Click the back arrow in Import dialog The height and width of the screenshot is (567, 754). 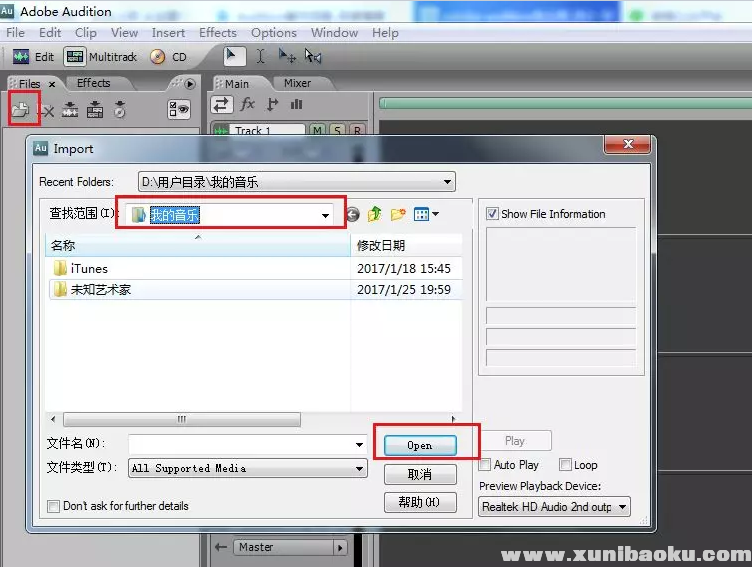click(x=353, y=214)
